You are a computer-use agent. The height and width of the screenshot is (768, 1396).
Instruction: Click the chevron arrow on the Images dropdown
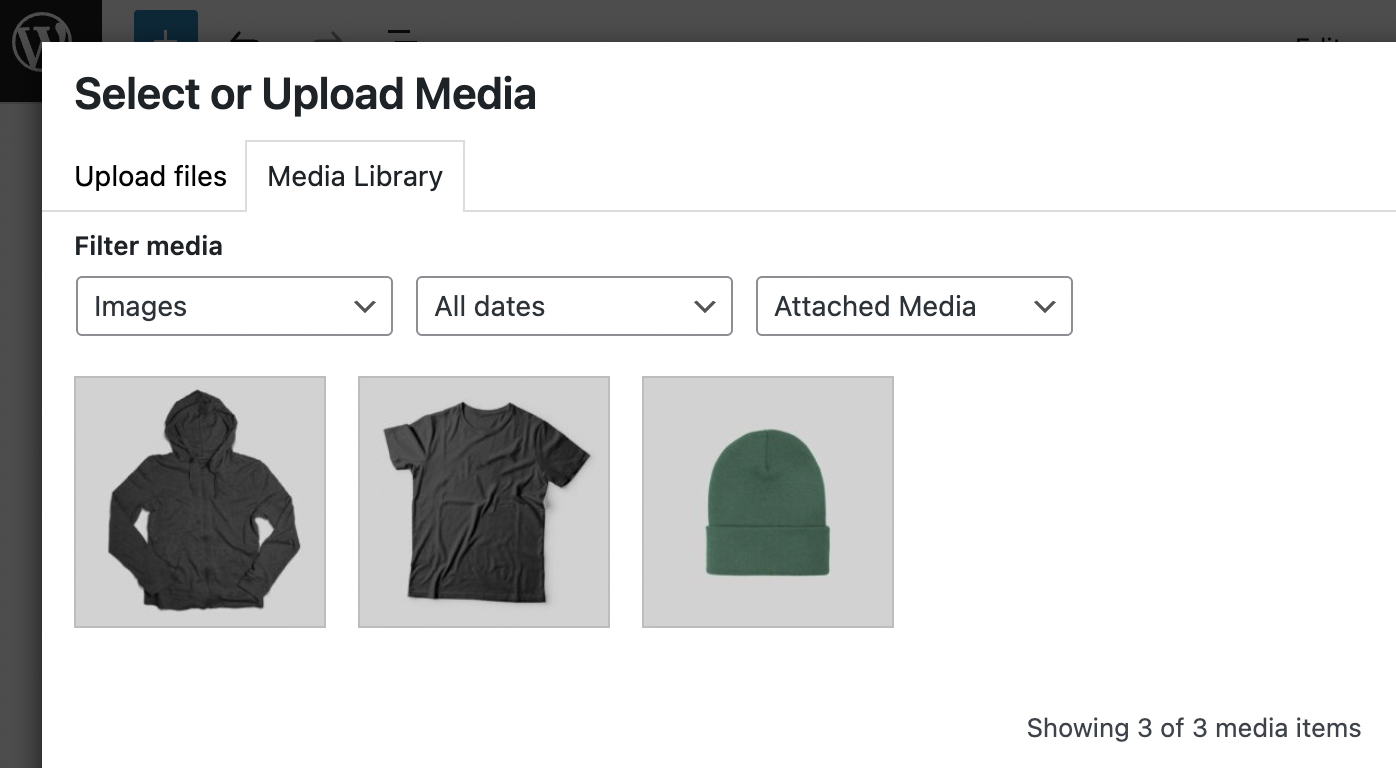(x=365, y=307)
